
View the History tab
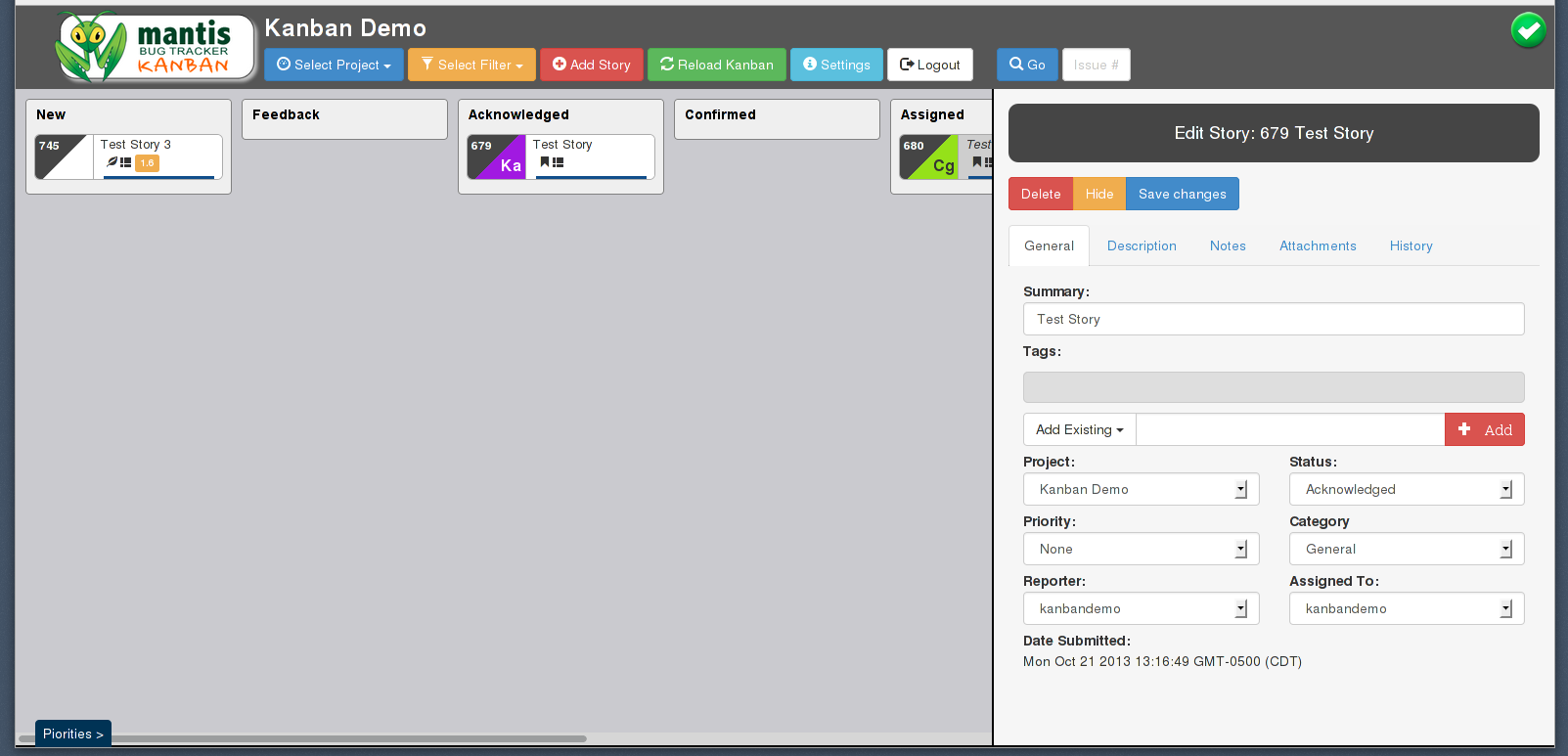(x=1411, y=245)
